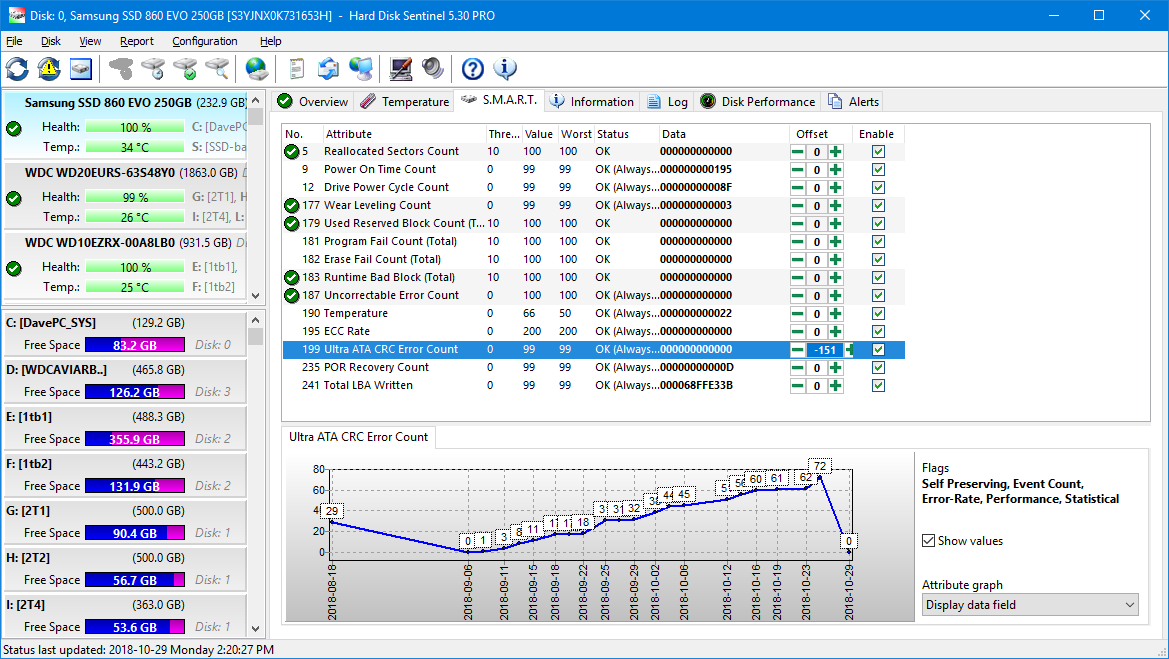Uncheck the Show values checkbox

pyautogui.click(x=928, y=540)
